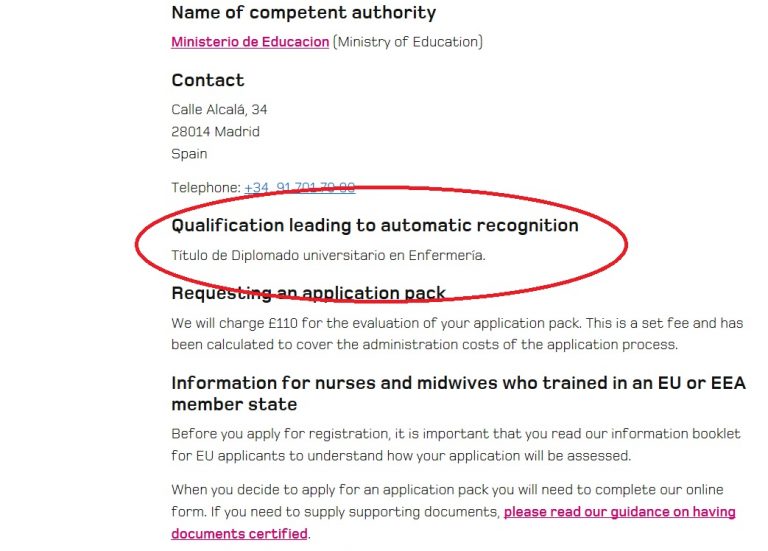
Task: Click the 'Spain' country line
Action: click(189, 154)
